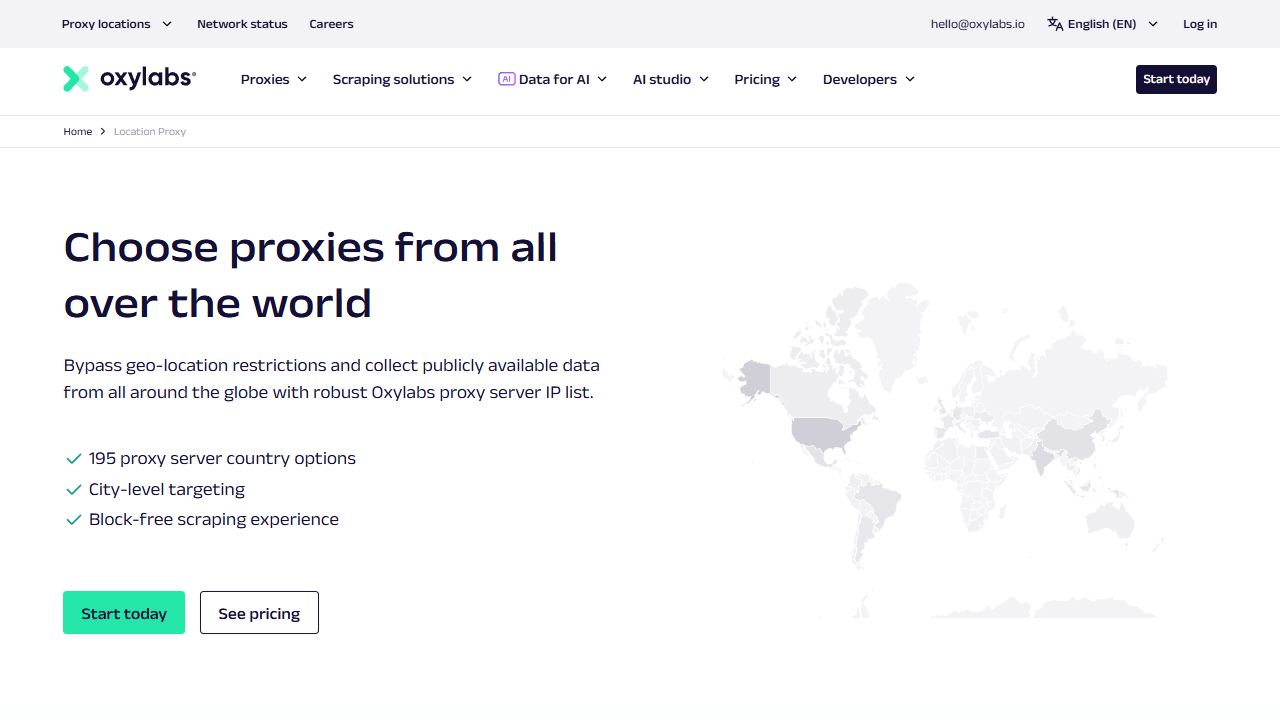Click the checkmark beside Block-free scraping experience

[73, 520]
